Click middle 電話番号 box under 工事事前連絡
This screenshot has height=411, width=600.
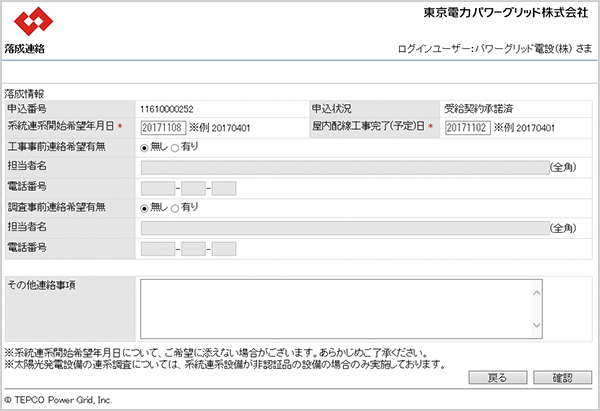tap(193, 188)
